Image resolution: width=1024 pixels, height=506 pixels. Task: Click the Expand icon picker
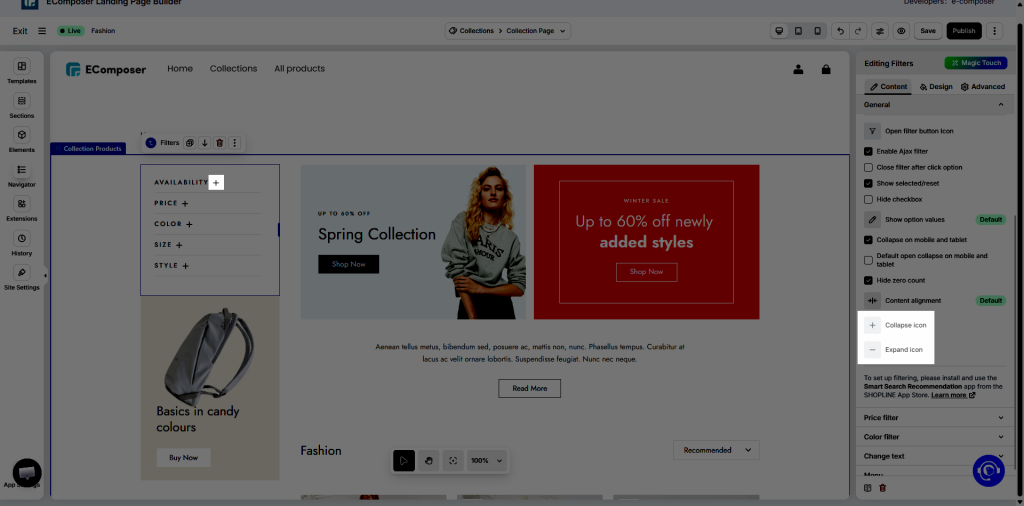pyautogui.click(x=873, y=350)
